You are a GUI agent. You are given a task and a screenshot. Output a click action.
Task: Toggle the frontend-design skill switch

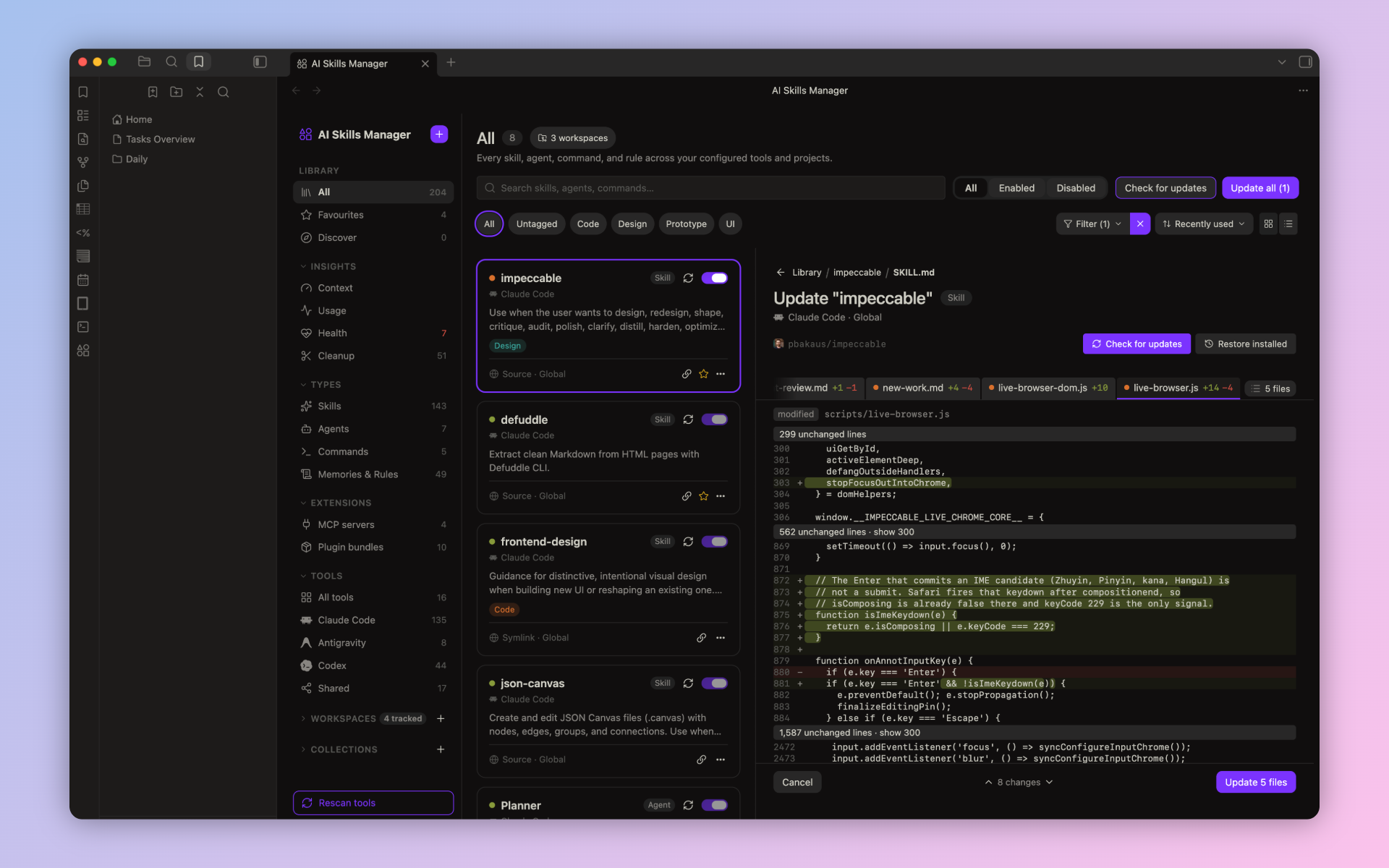pyautogui.click(x=714, y=542)
